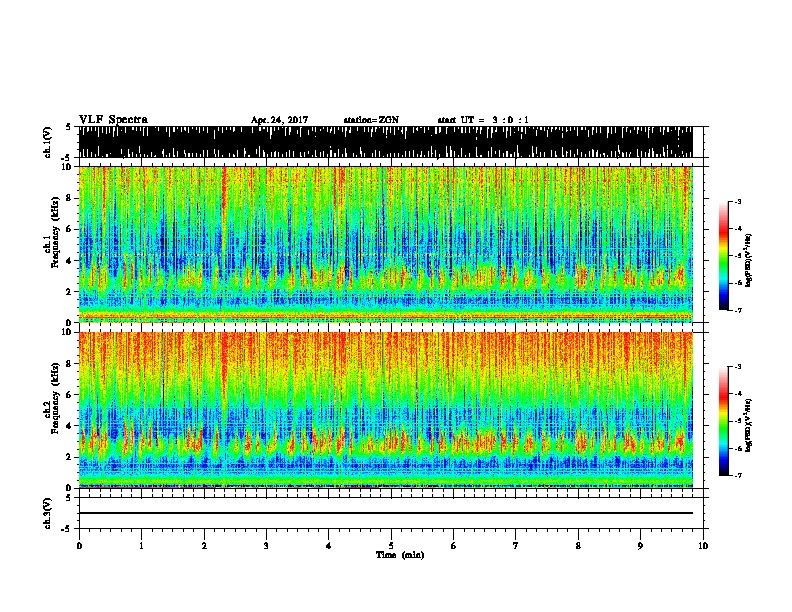Click time axis tick label "3"
Viewport: 792px width, 612px height.
click(x=266, y=546)
